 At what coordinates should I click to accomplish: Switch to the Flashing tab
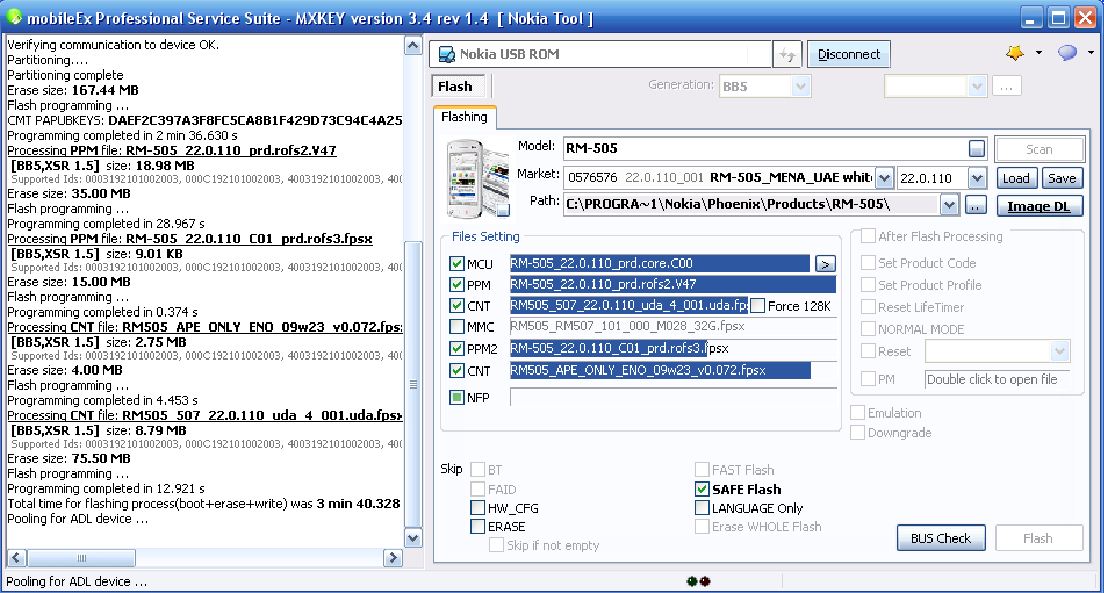tap(465, 117)
